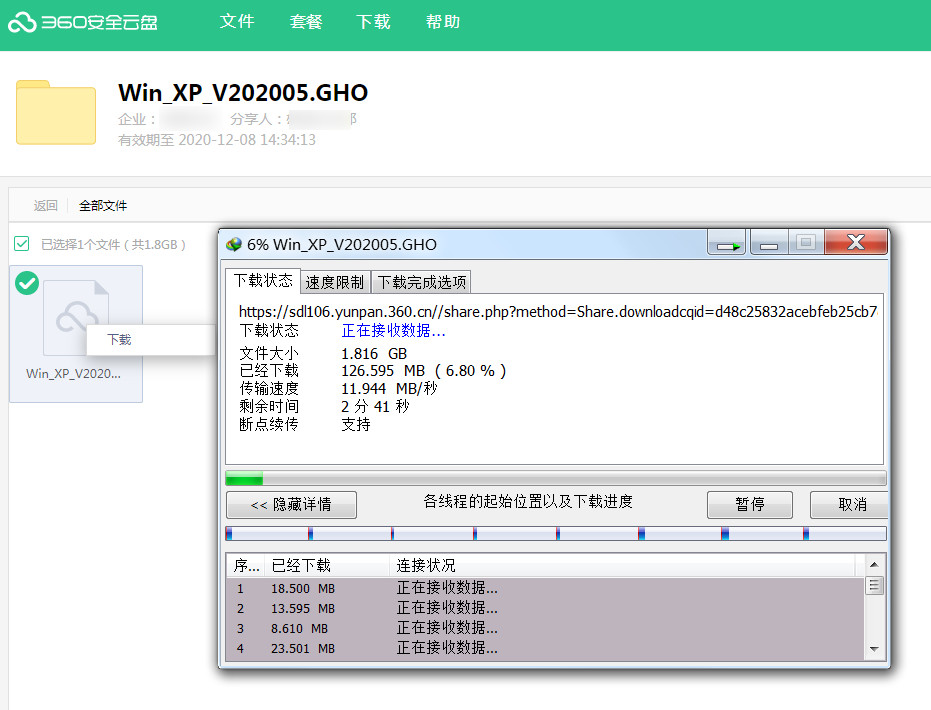
Task: Click the << 隐藏详情 button
Action: point(292,505)
